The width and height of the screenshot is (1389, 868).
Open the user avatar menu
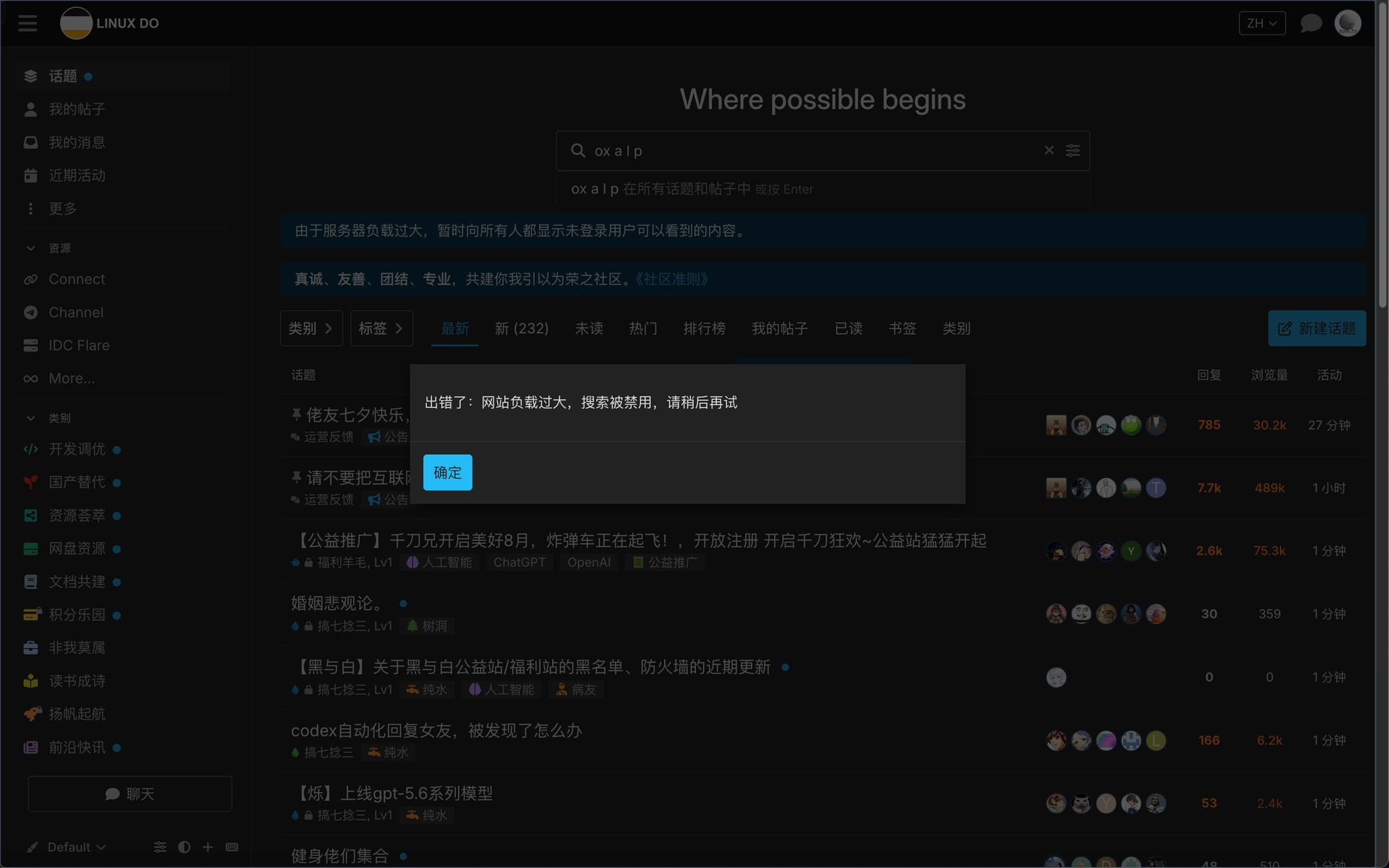[x=1348, y=23]
